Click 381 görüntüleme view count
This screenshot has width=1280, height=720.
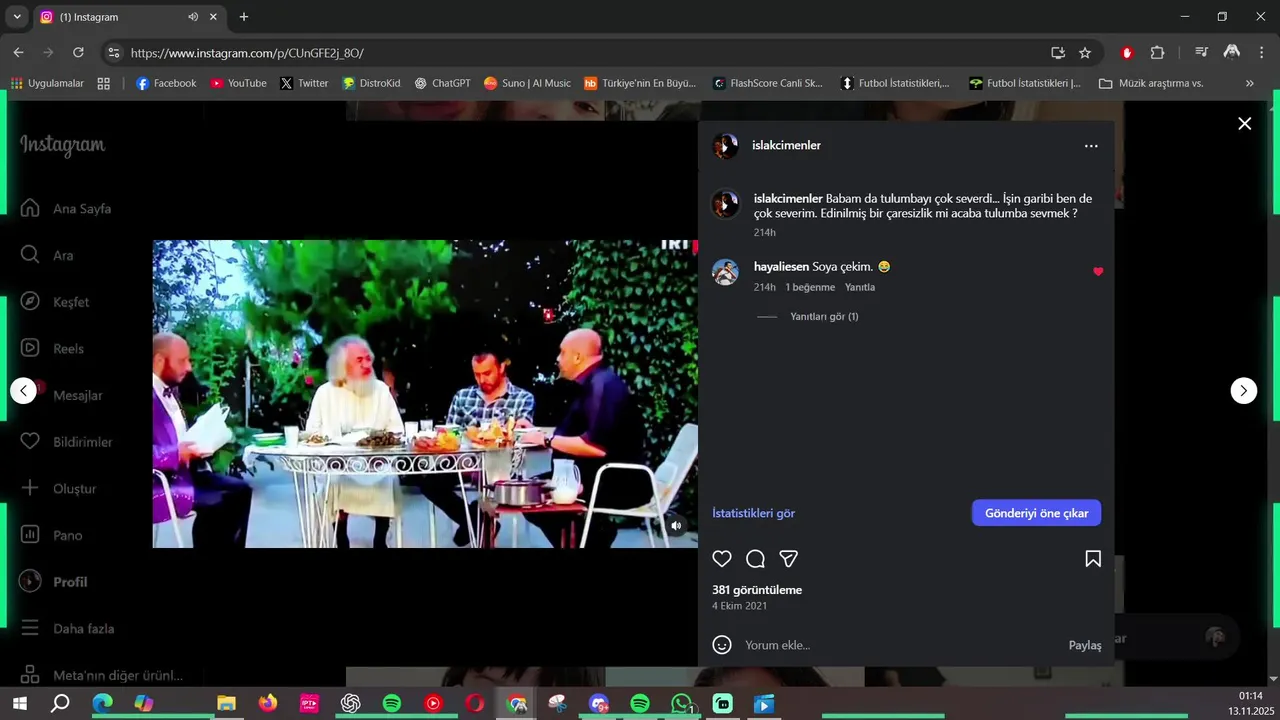coord(757,590)
